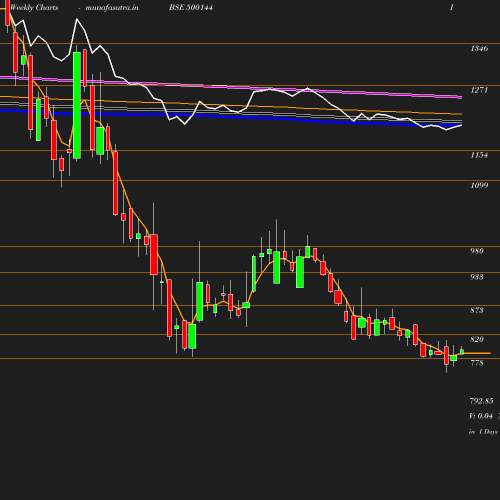Click the 1099 price level label
This screenshot has height=500, width=500.
pos(479,185)
